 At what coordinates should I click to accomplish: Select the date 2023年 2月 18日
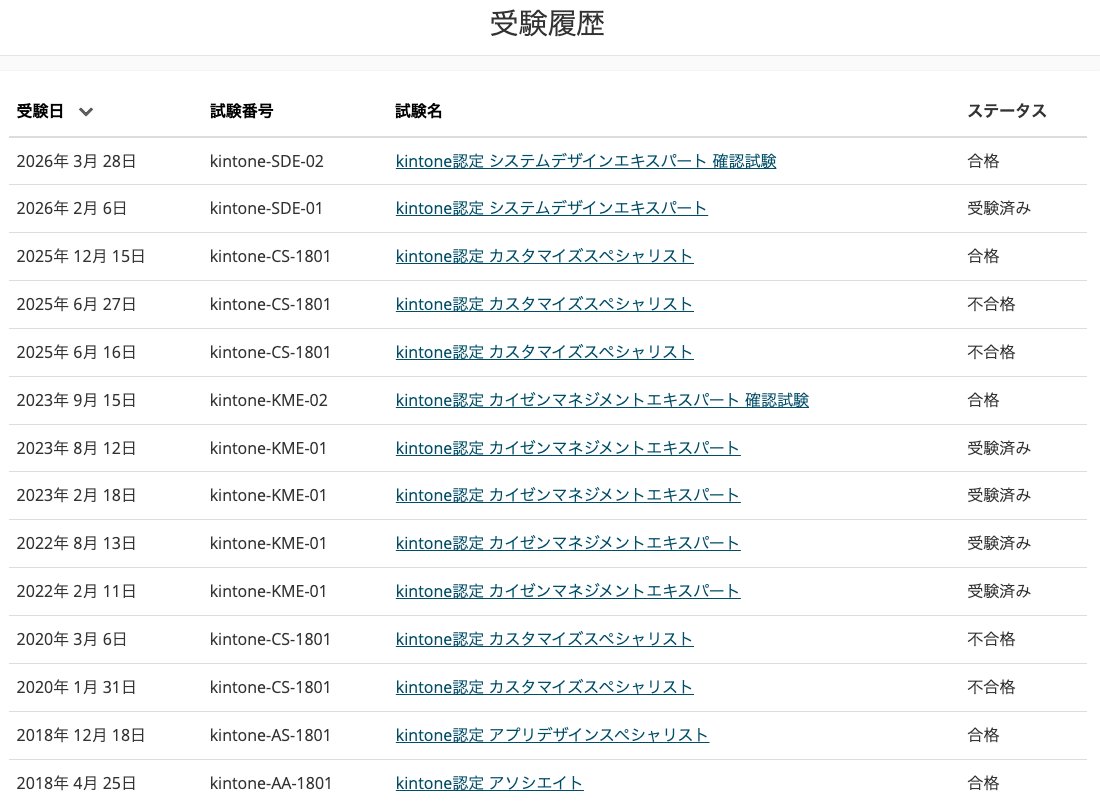[76, 495]
